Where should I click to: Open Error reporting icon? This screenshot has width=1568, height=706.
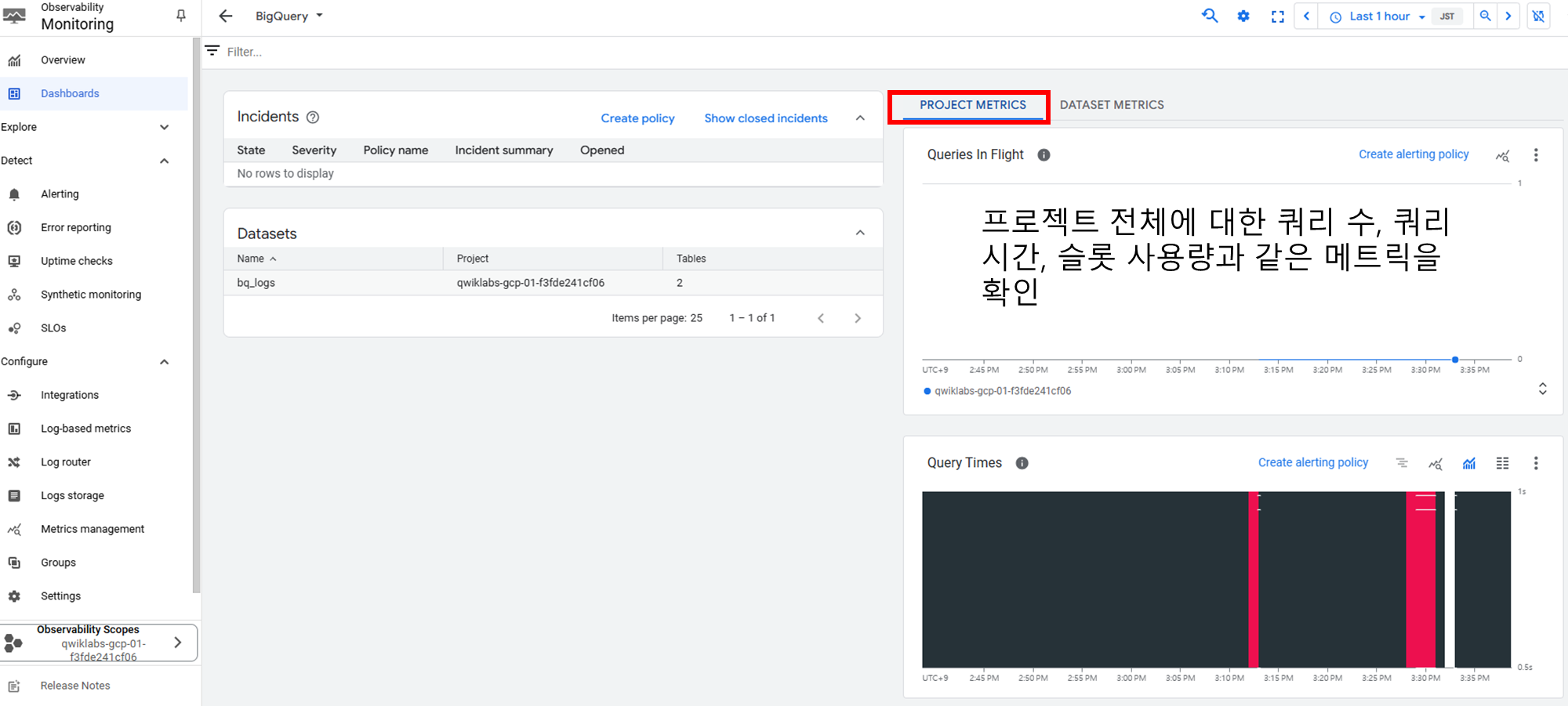tap(14, 227)
